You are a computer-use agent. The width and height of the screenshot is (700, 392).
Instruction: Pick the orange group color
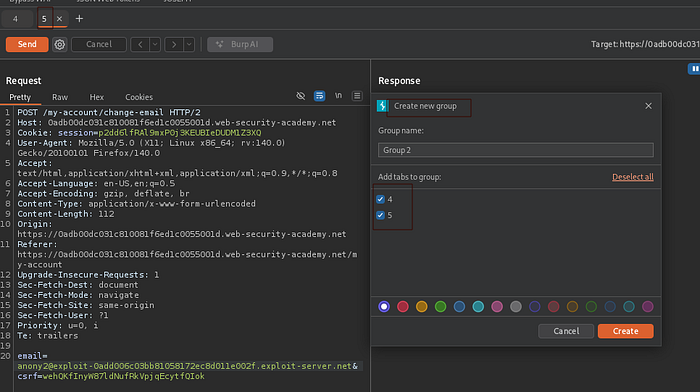tap(421, 306)
